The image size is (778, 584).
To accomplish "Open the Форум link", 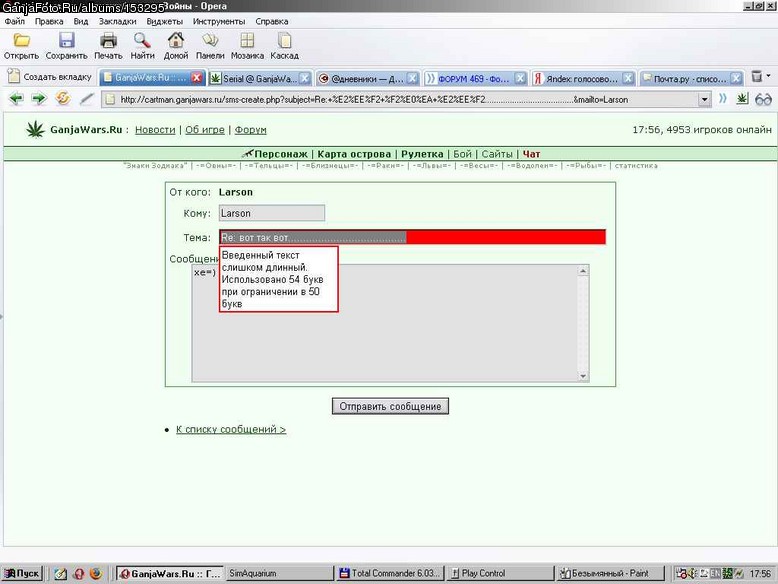I will click(x=250, y=130).
